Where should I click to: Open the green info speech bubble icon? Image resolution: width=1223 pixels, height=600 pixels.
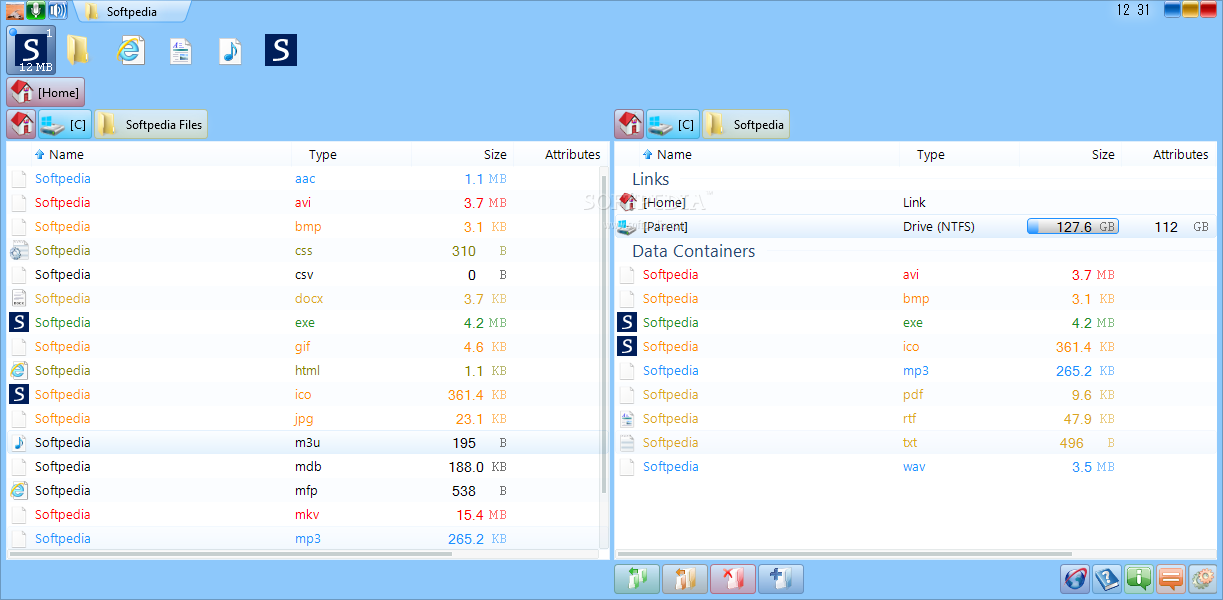(1139, 579)
